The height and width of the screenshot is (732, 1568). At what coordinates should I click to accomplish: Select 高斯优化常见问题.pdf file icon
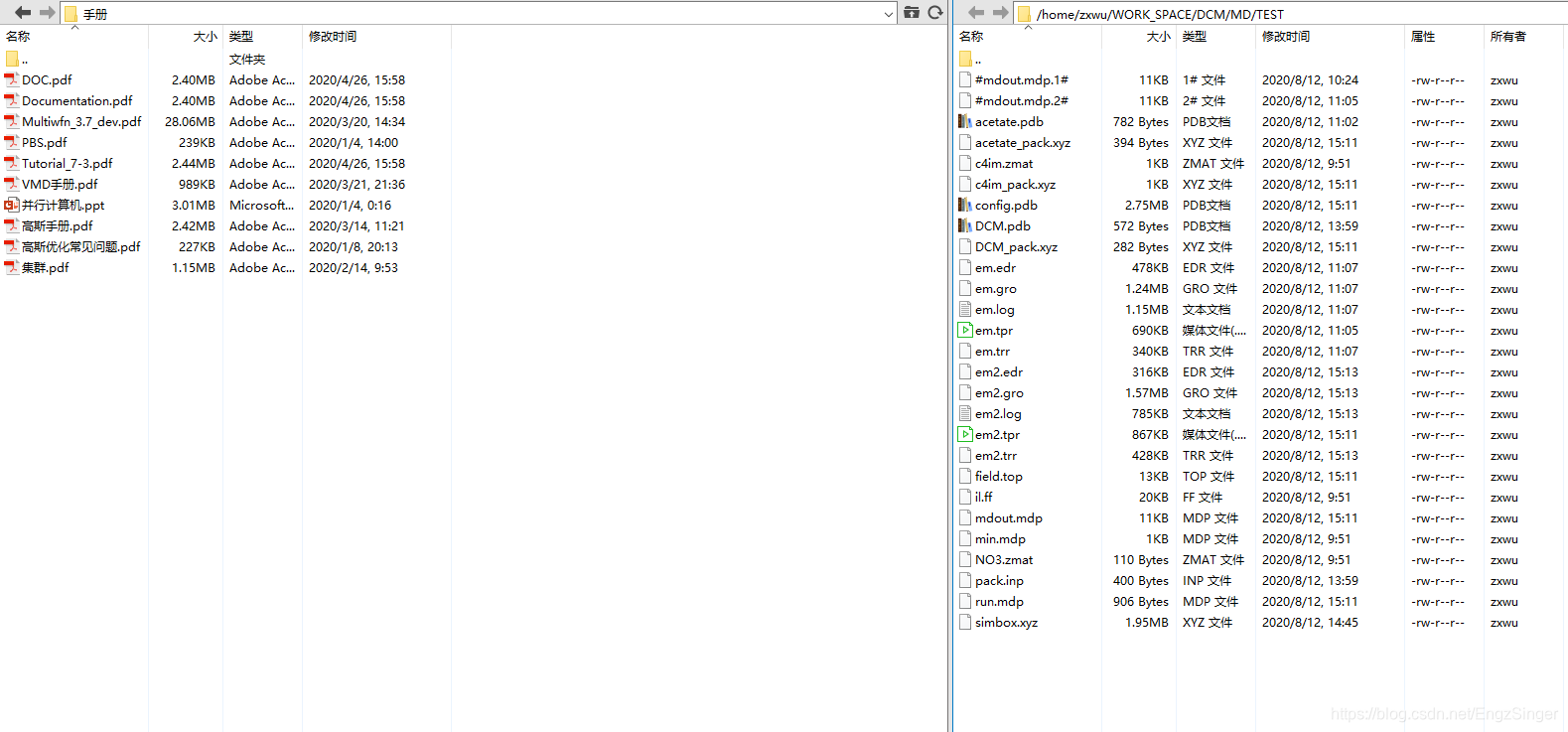(12, 246)
